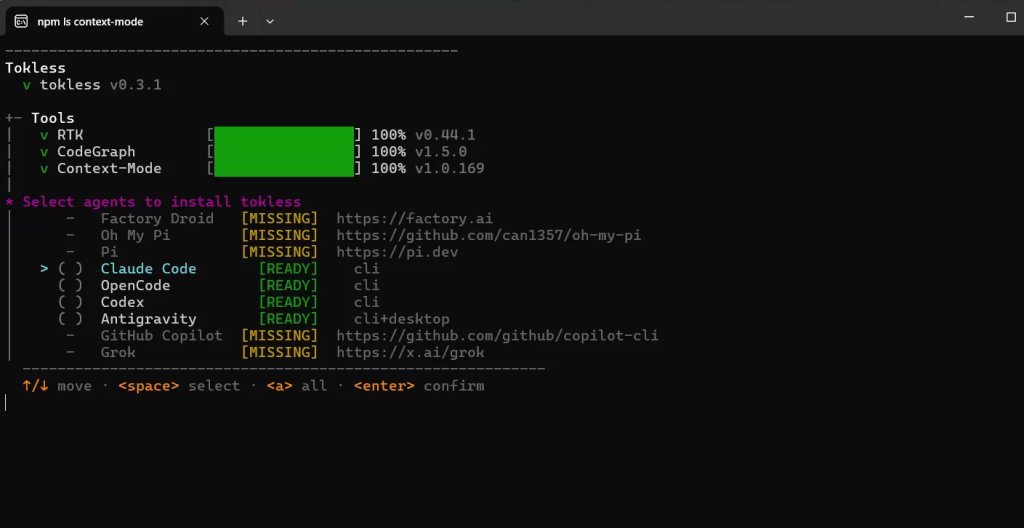Screen dimensions: 1024x528
Task: Toggle the Codex checkbox
Action: coord(71,303)
